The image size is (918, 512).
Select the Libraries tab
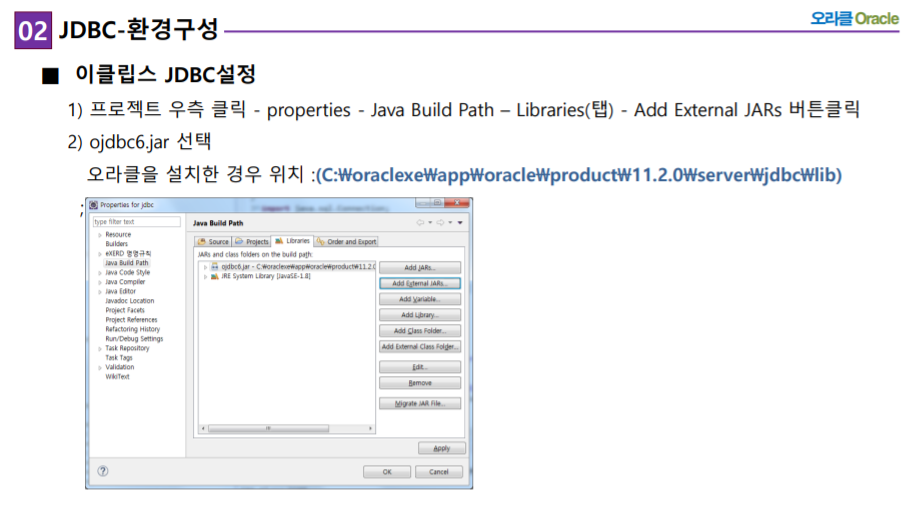coord(292,240)
